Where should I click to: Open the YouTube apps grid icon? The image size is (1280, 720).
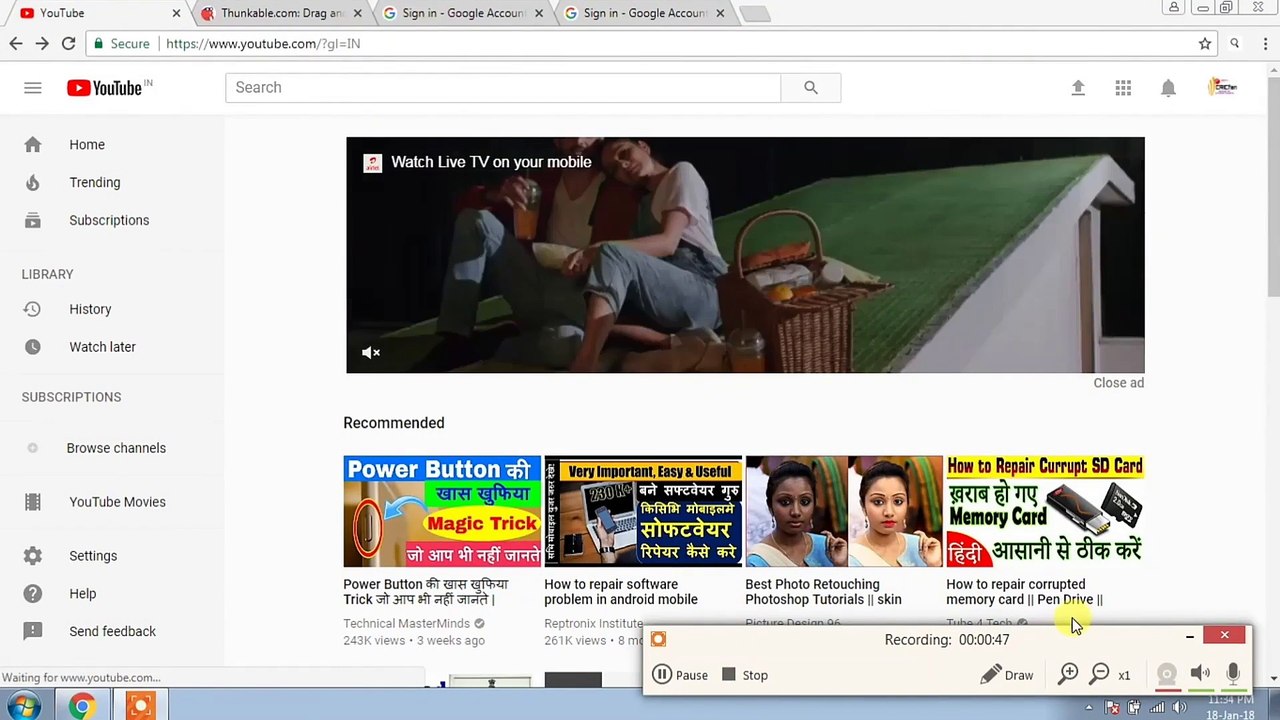[1123, 88]
